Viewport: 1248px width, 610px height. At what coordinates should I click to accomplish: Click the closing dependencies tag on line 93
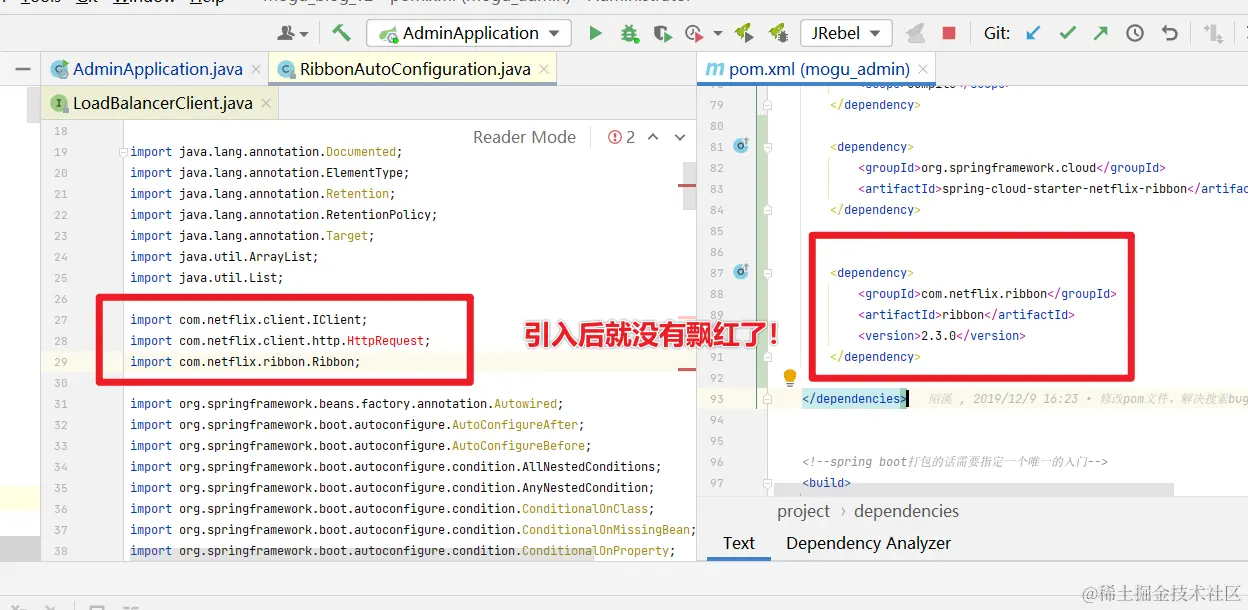[855, 399]
